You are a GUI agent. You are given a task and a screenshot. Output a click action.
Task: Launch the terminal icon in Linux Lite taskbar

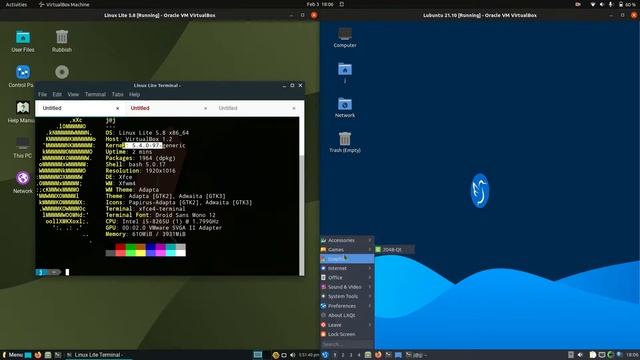click(58, 355)
